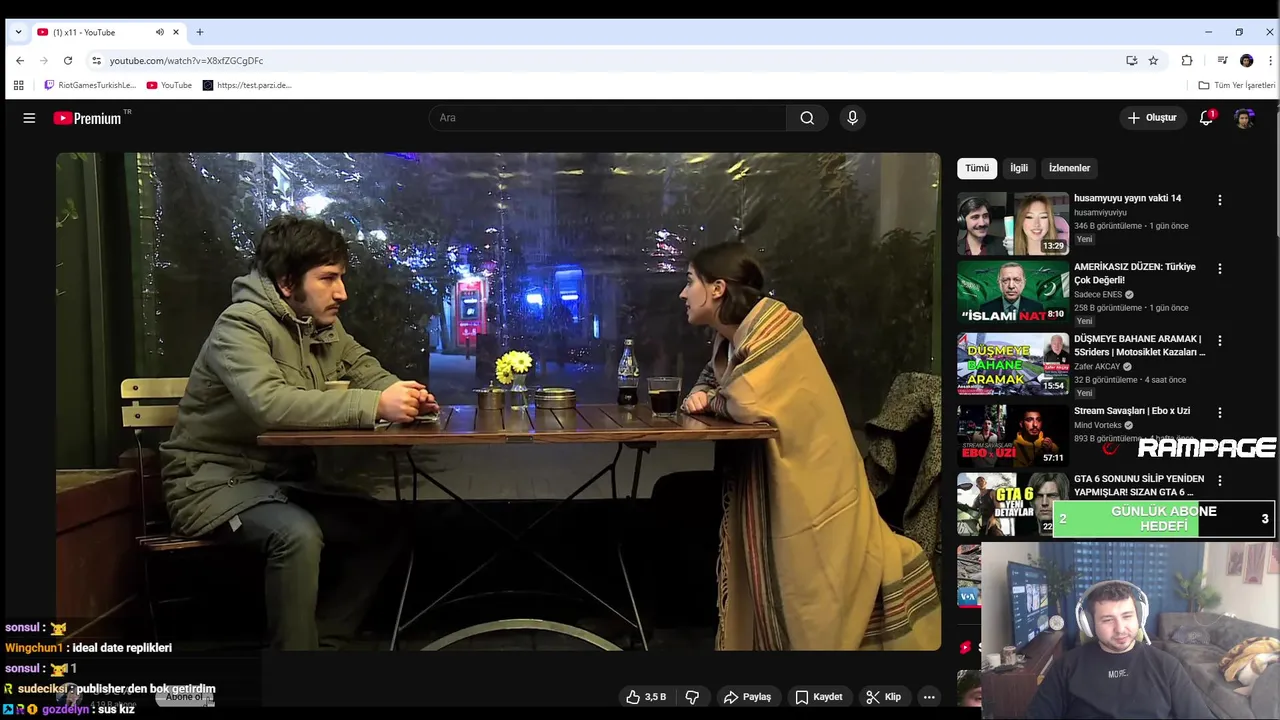The width and height of the screenshot is (1280, 720).
Task: Mute tab via speaker icon
Action: (x=160, y=32)
